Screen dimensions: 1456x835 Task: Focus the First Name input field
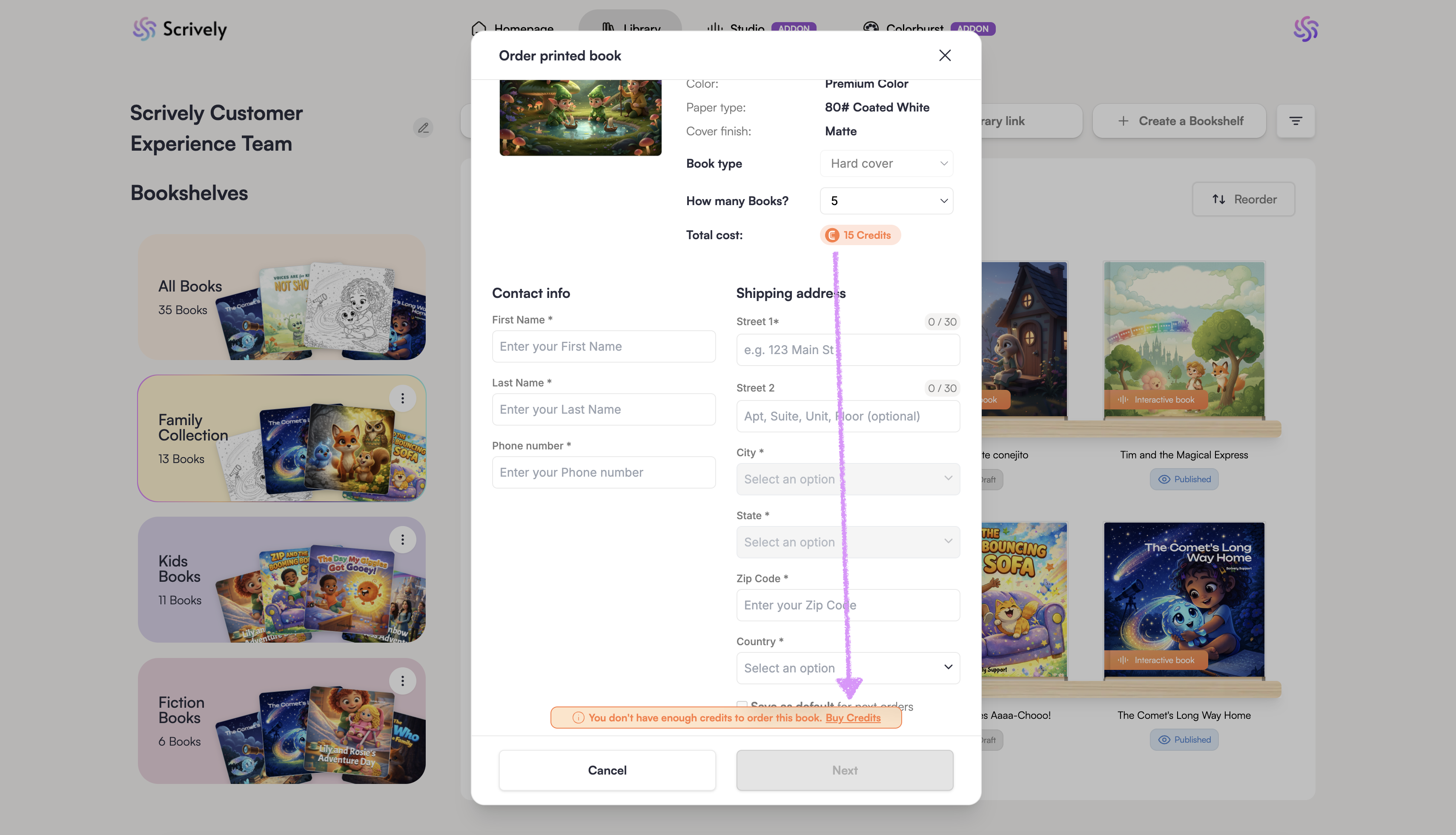click(604, 346)
